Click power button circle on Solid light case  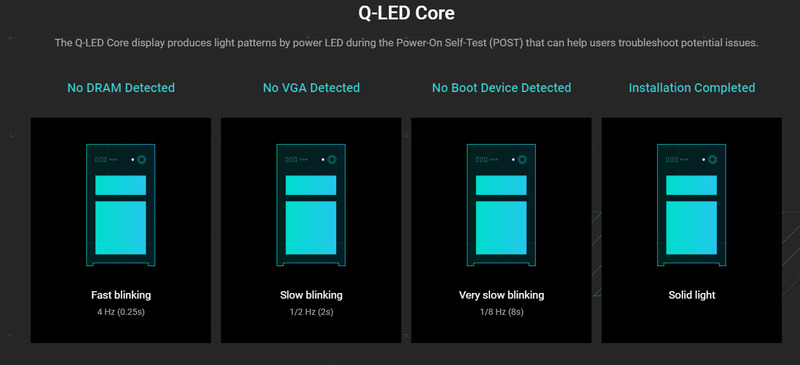click(x=713, y=160)
